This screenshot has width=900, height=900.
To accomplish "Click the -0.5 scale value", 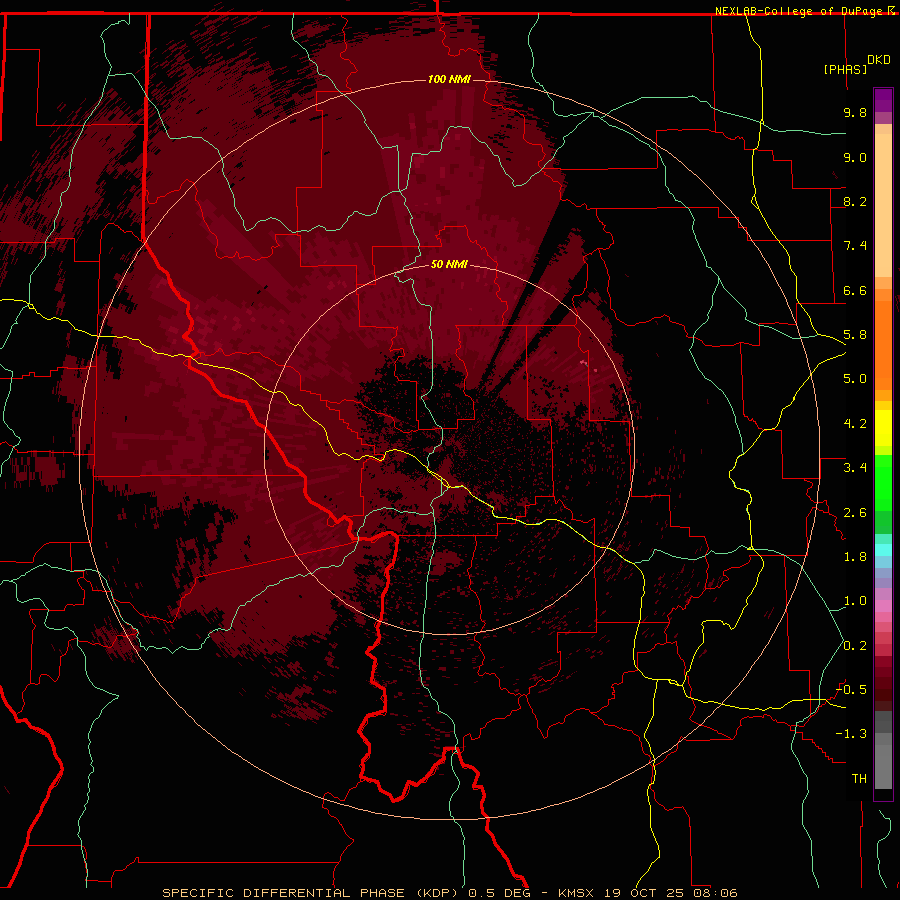I will [x=851, y=690].
